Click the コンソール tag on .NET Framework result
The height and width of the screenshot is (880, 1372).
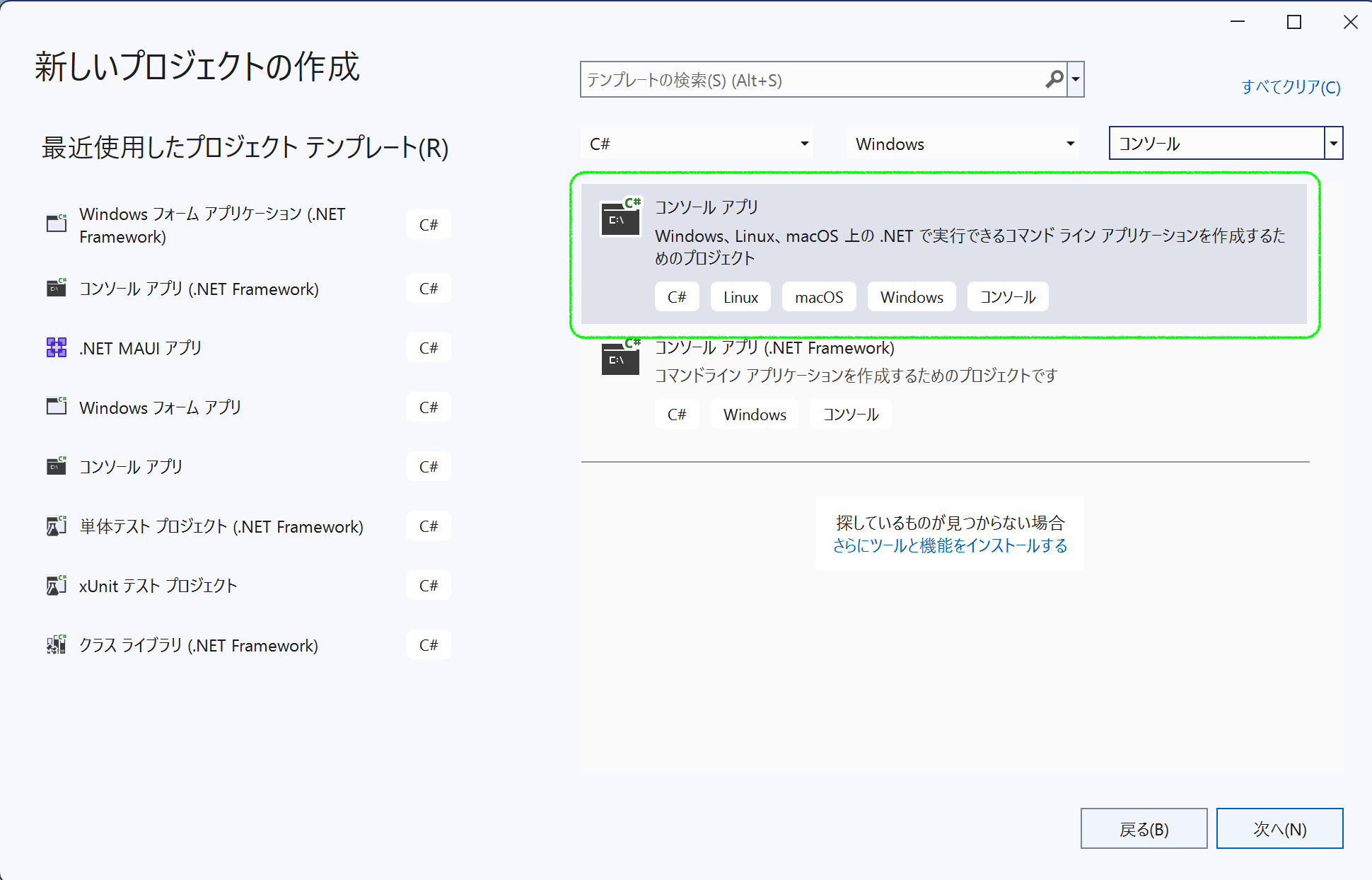[x=851, y=415]
